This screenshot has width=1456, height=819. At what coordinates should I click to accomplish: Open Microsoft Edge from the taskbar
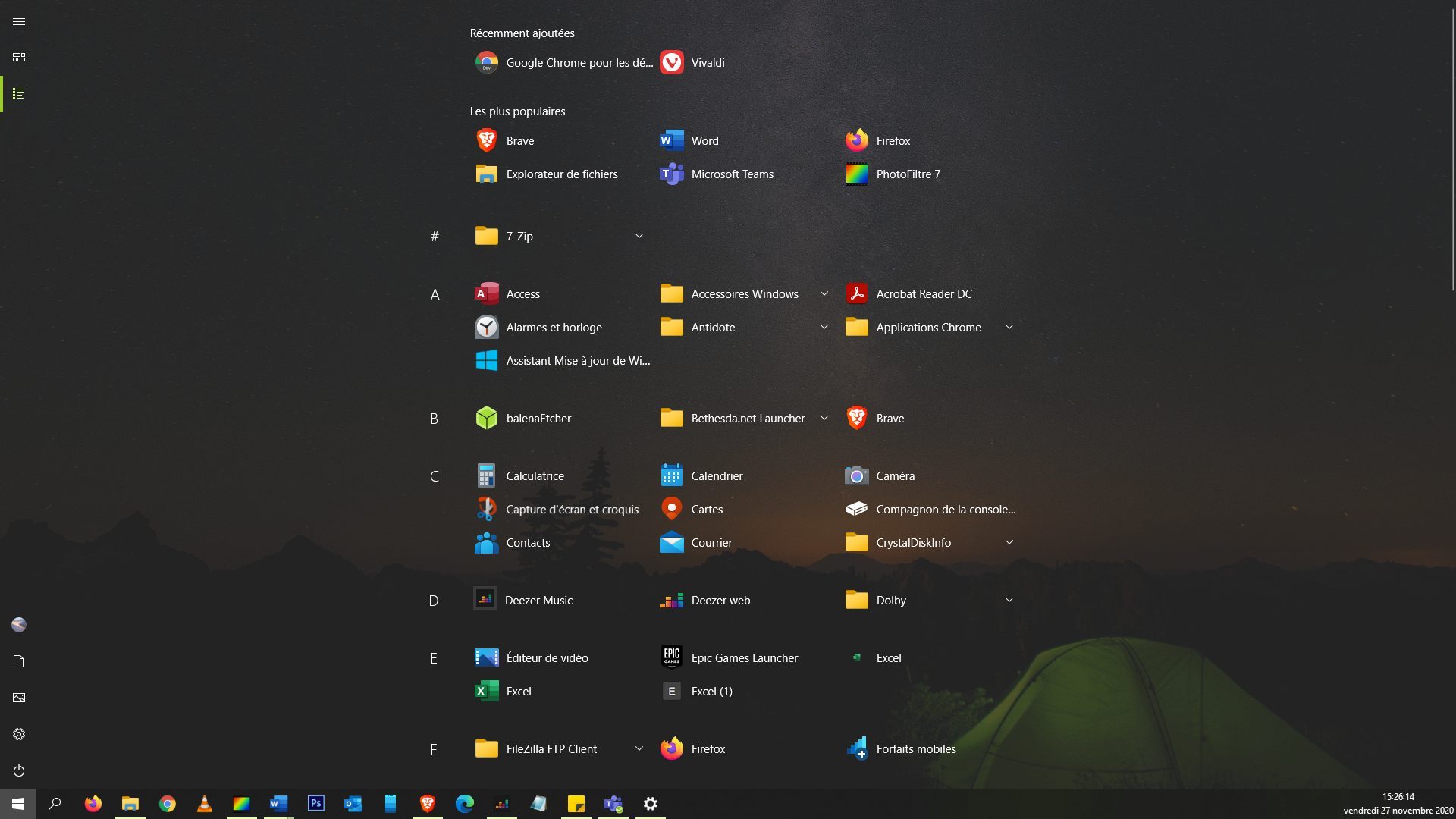point(465,804)
